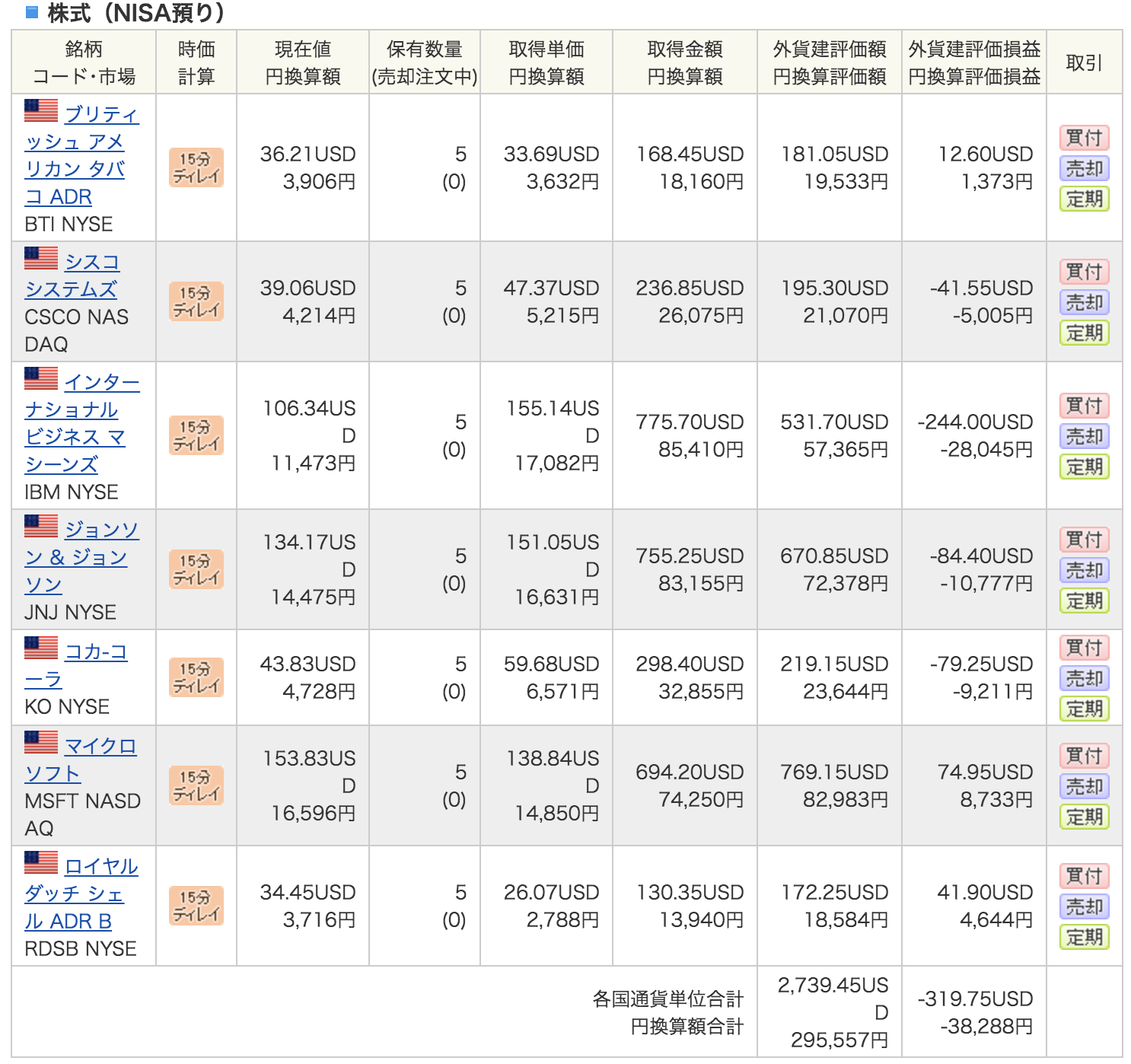Click the US flag icon beside シスコ システムズ
This screenshot has height=1064, width=1131.
point(41,259)
